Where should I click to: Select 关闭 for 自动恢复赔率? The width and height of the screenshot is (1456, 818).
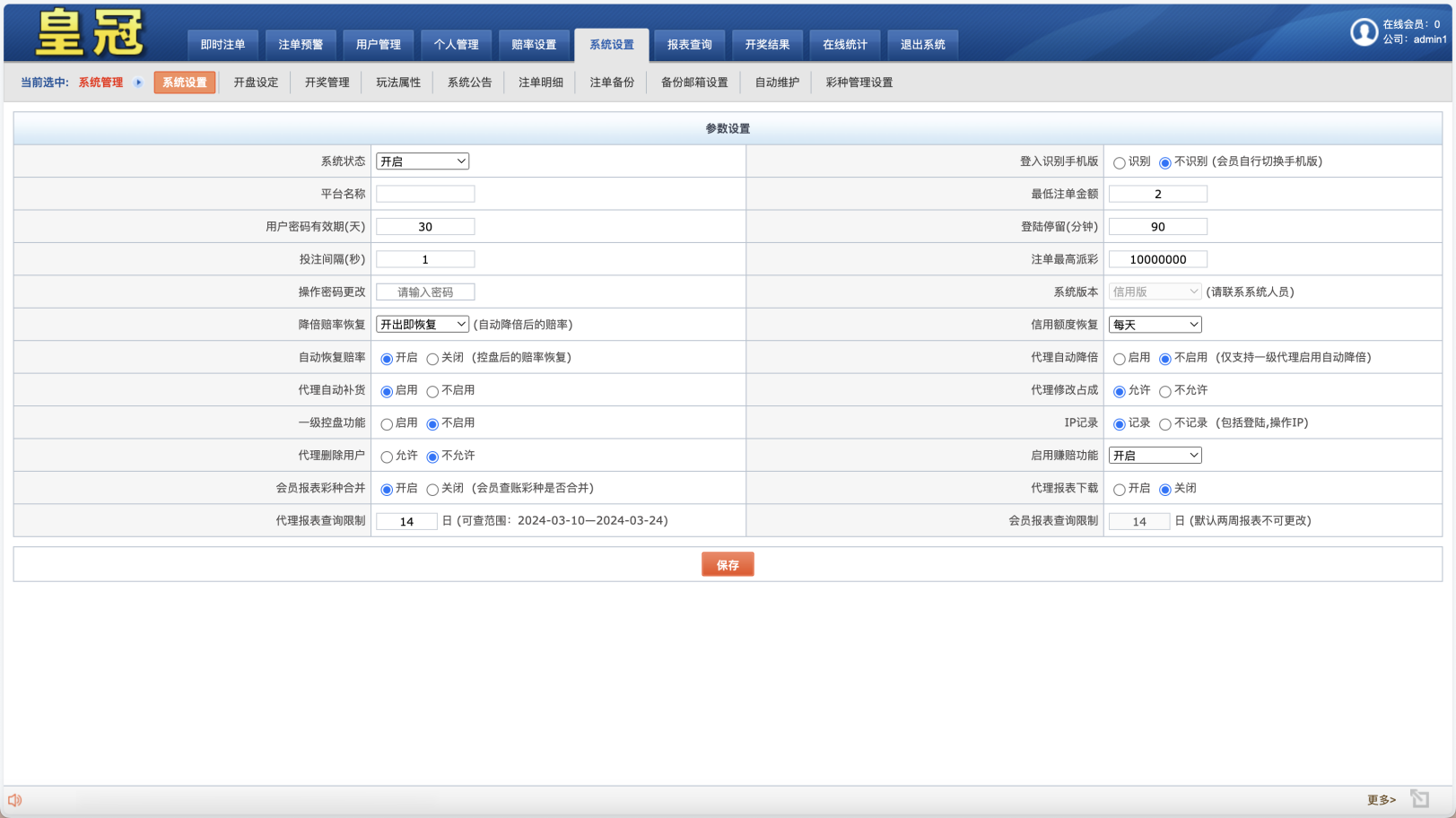[x=432, y=357]
